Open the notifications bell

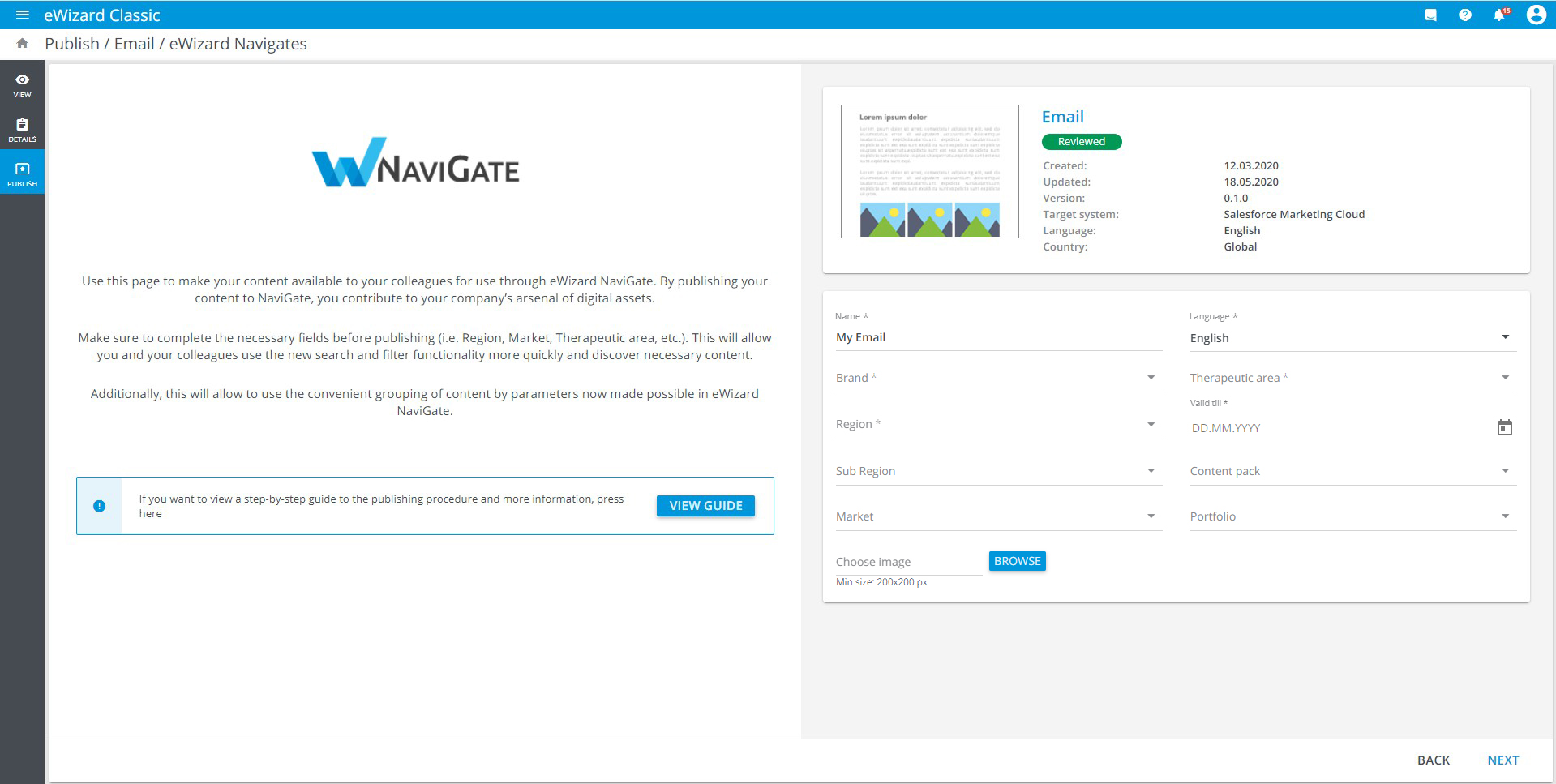[1499, 15]
